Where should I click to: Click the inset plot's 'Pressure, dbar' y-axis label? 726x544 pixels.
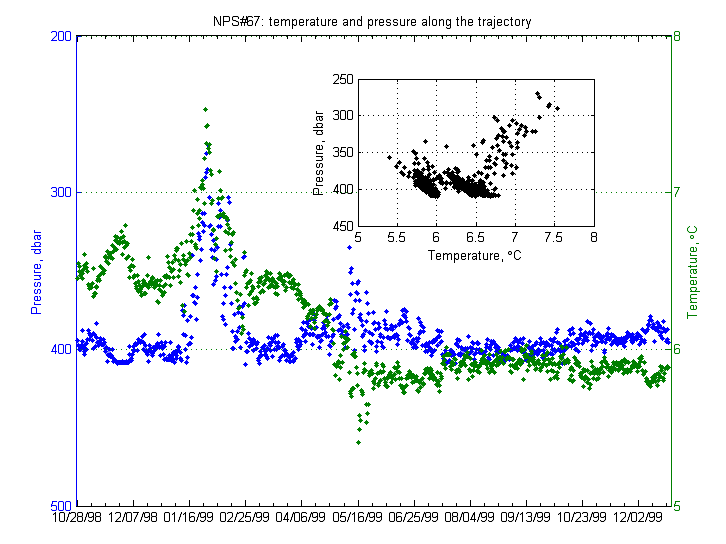(319, 156)
